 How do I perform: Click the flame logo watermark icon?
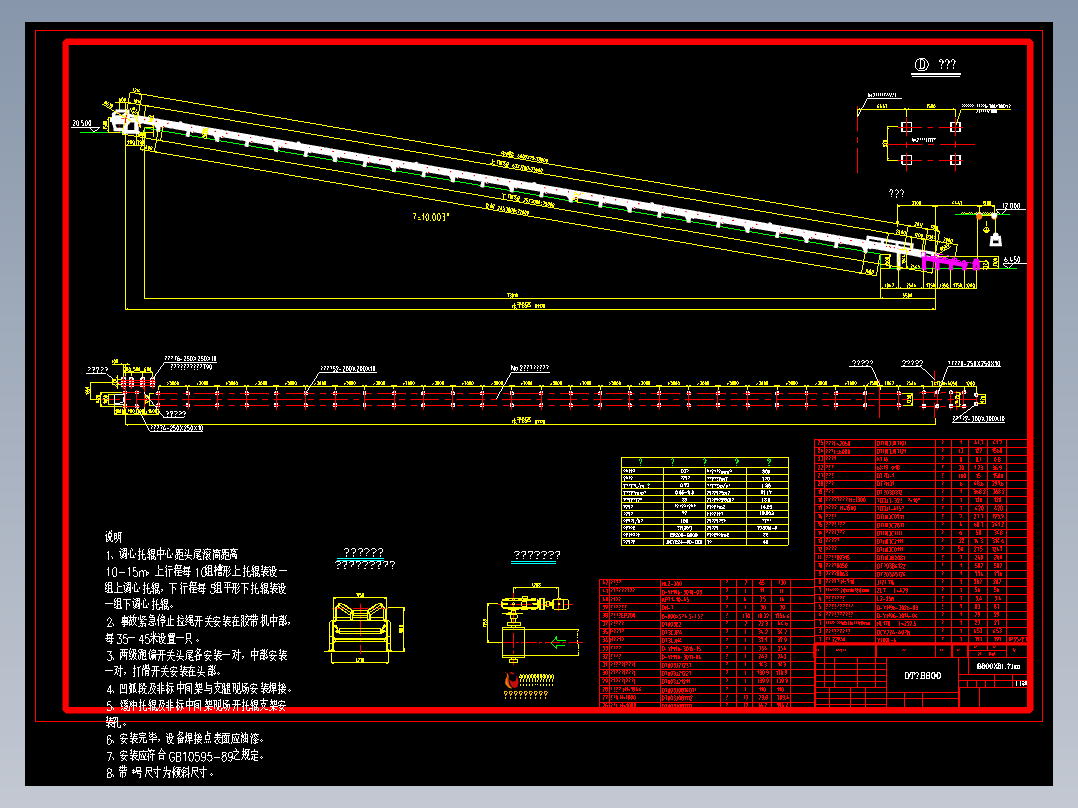(x=511, y=680)
